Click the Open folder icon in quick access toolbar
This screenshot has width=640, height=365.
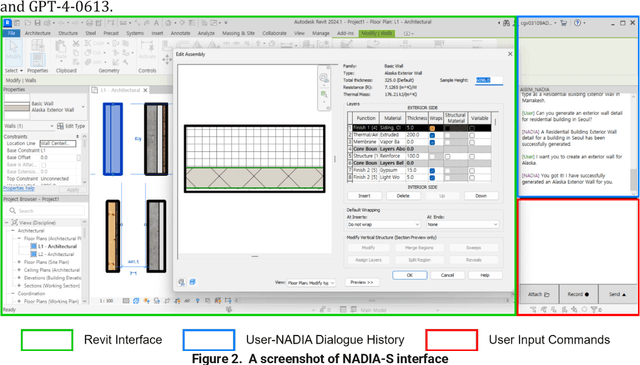coord(28,23)
